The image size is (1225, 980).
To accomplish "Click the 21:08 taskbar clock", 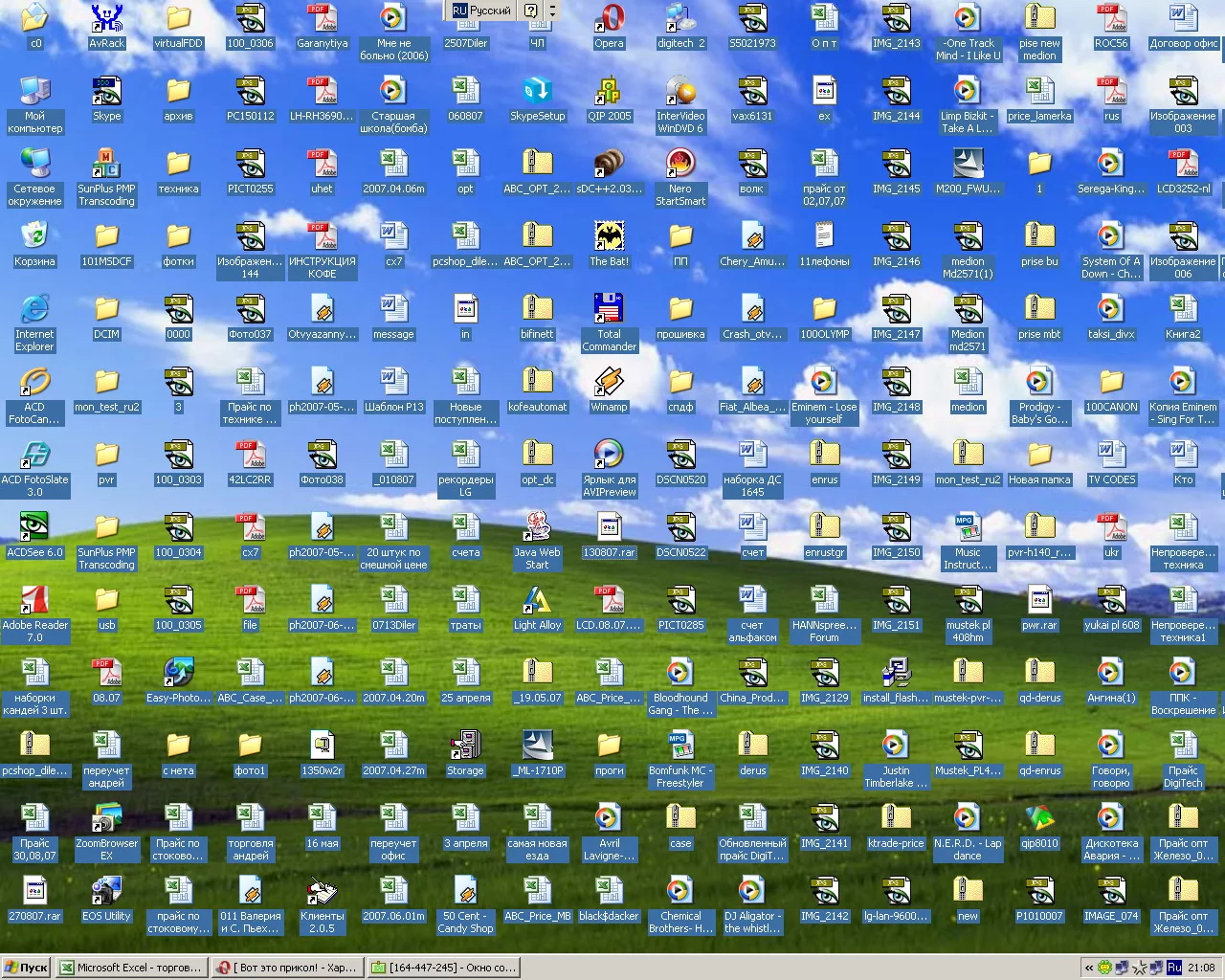I will 1201,968.
